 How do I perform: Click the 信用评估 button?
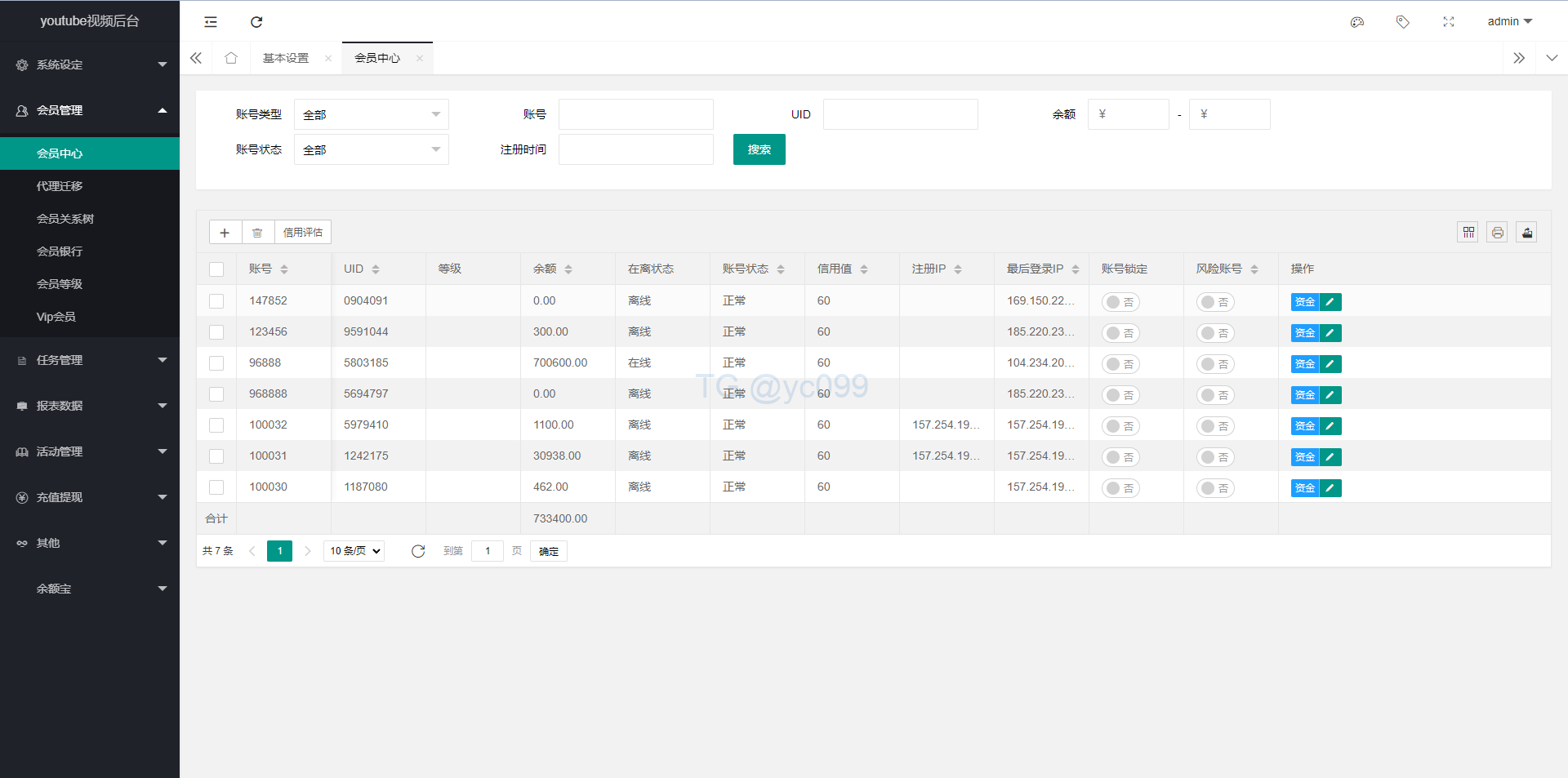point(302,233)
